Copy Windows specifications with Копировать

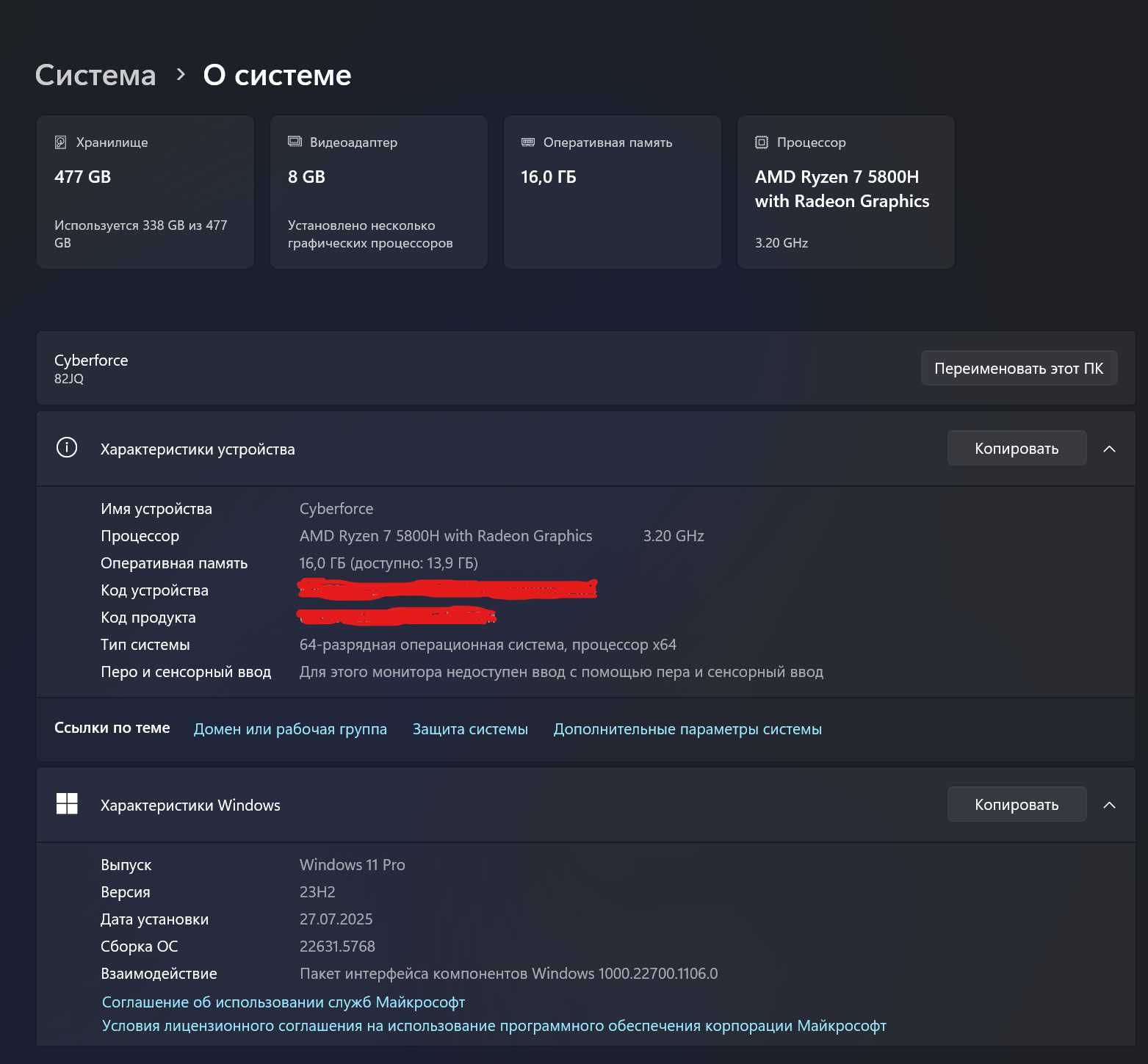[1017, 804]
